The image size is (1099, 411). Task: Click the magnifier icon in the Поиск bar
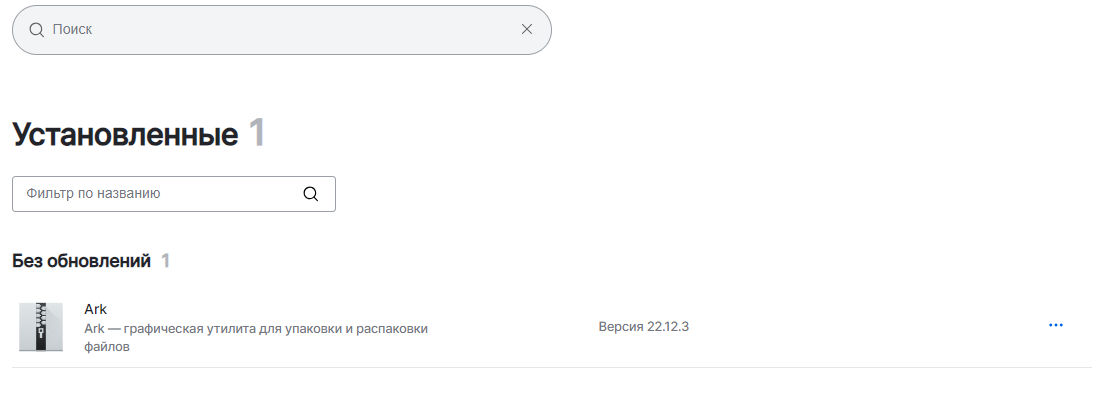coord(36,30)
